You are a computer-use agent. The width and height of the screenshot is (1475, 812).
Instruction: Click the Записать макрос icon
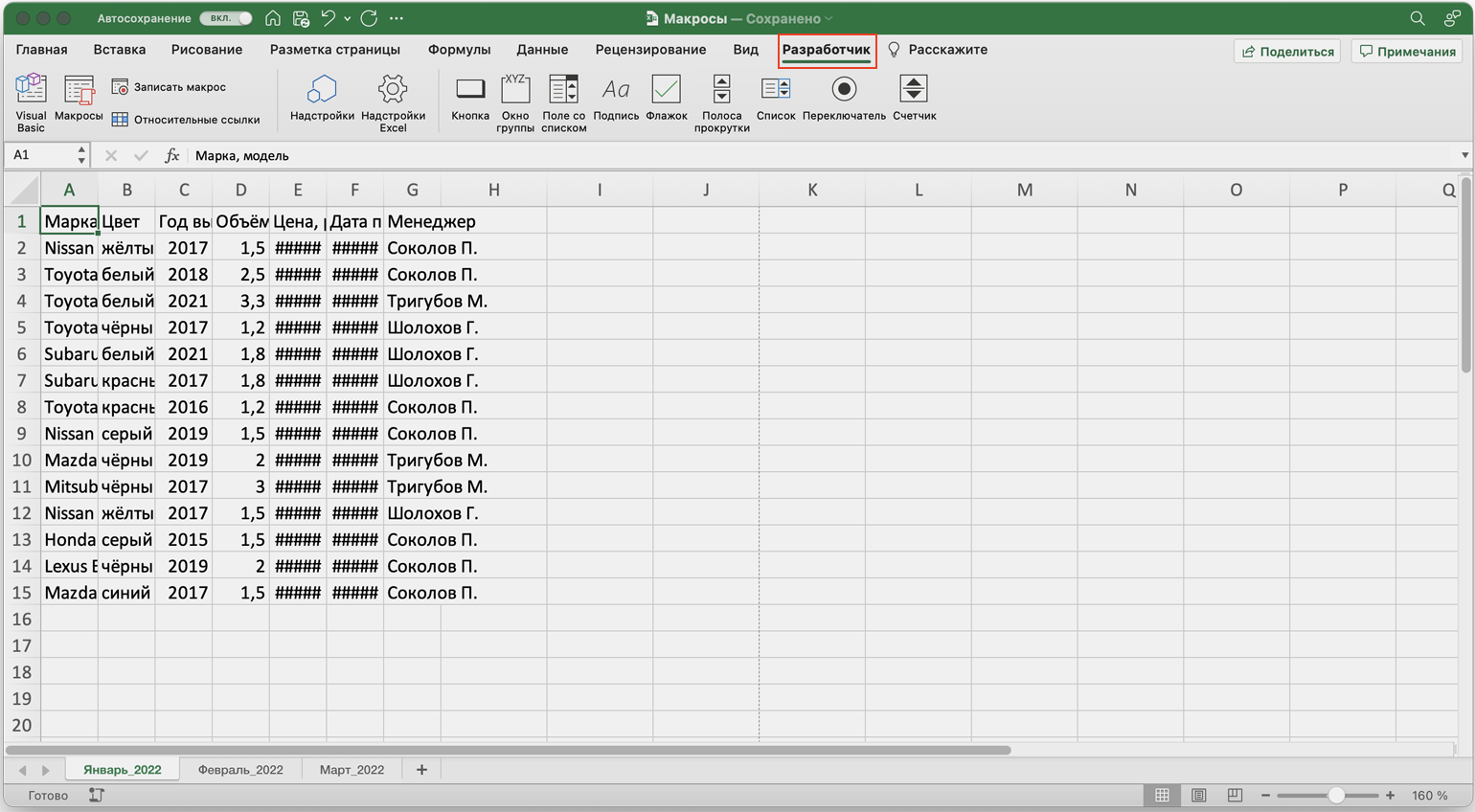(x=121, y=87)
